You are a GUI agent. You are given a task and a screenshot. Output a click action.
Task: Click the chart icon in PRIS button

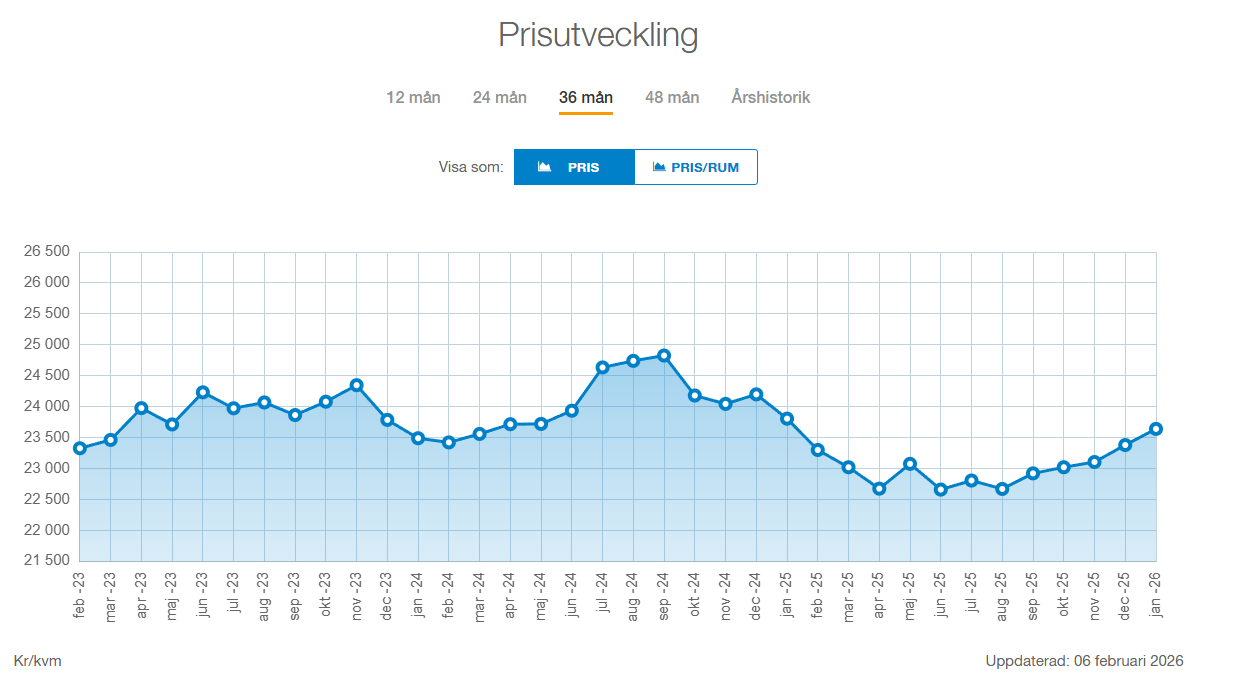(x=544, y=167)
